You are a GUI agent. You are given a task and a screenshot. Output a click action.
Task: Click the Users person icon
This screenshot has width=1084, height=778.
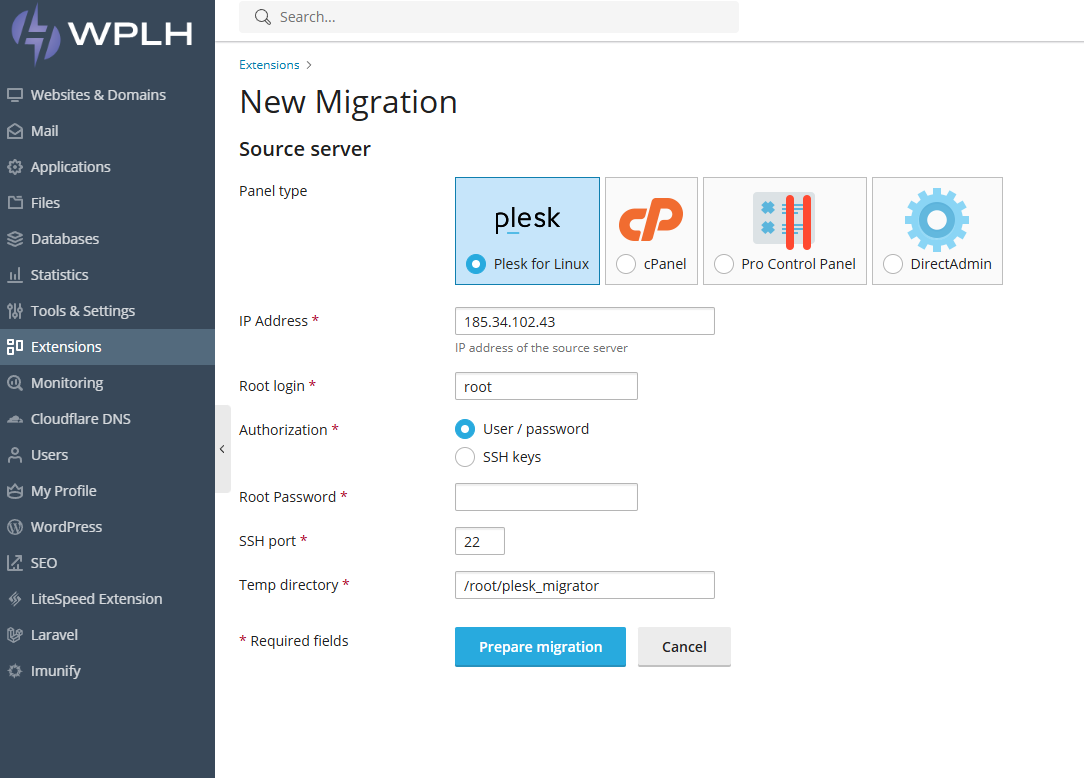15,454
